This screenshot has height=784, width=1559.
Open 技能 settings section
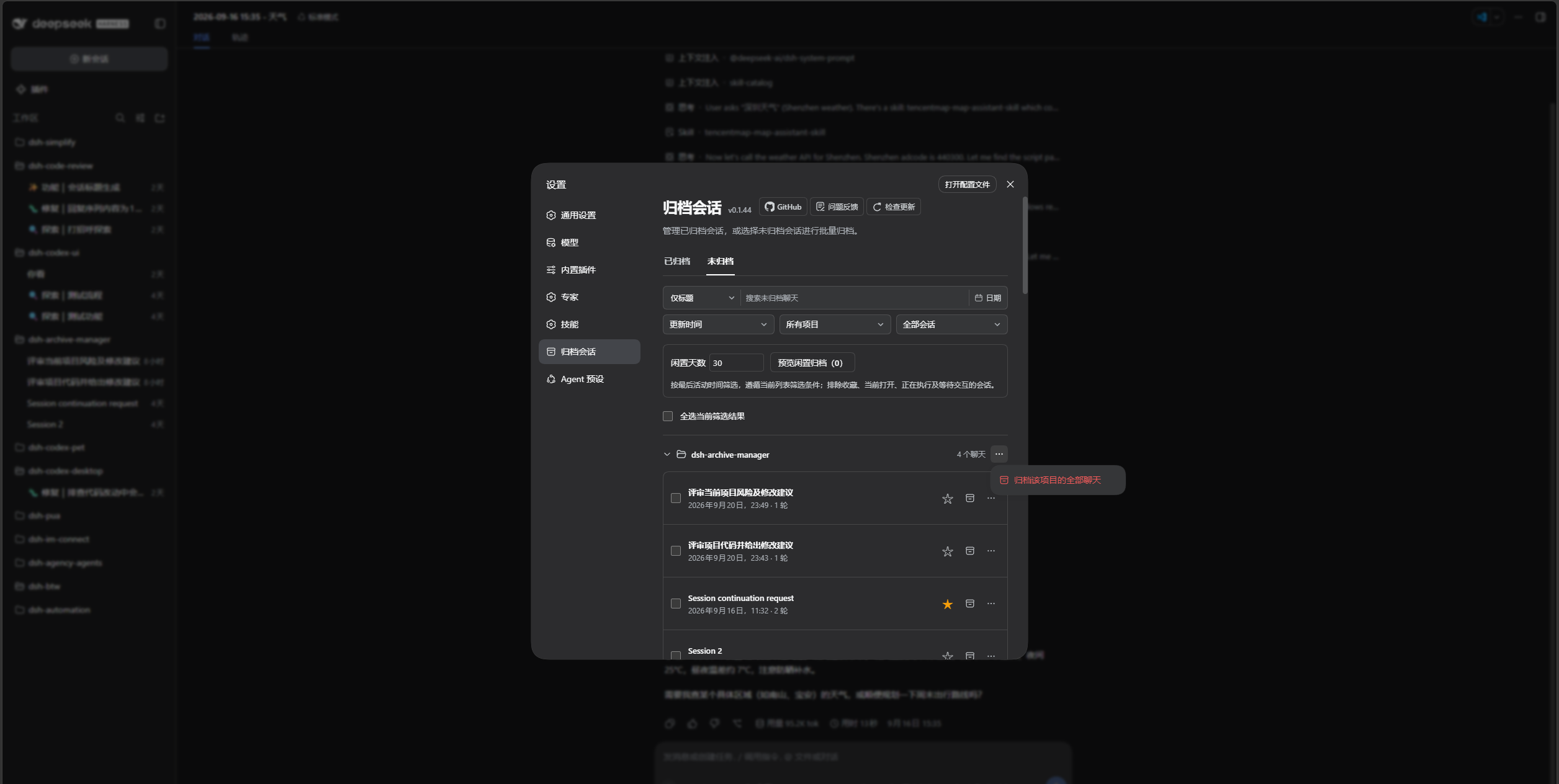point(589,324)
